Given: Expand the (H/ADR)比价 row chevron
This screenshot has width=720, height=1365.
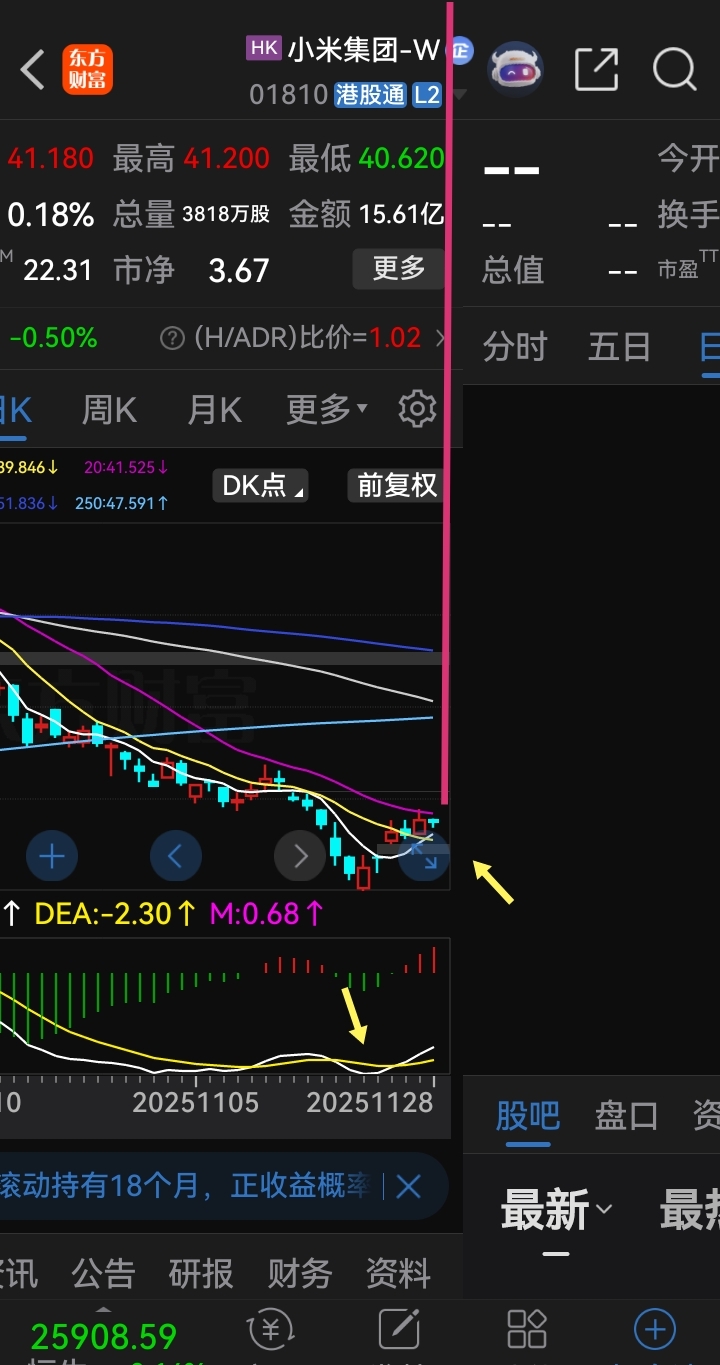Looking at the screenshot, I should pos(441,338).
